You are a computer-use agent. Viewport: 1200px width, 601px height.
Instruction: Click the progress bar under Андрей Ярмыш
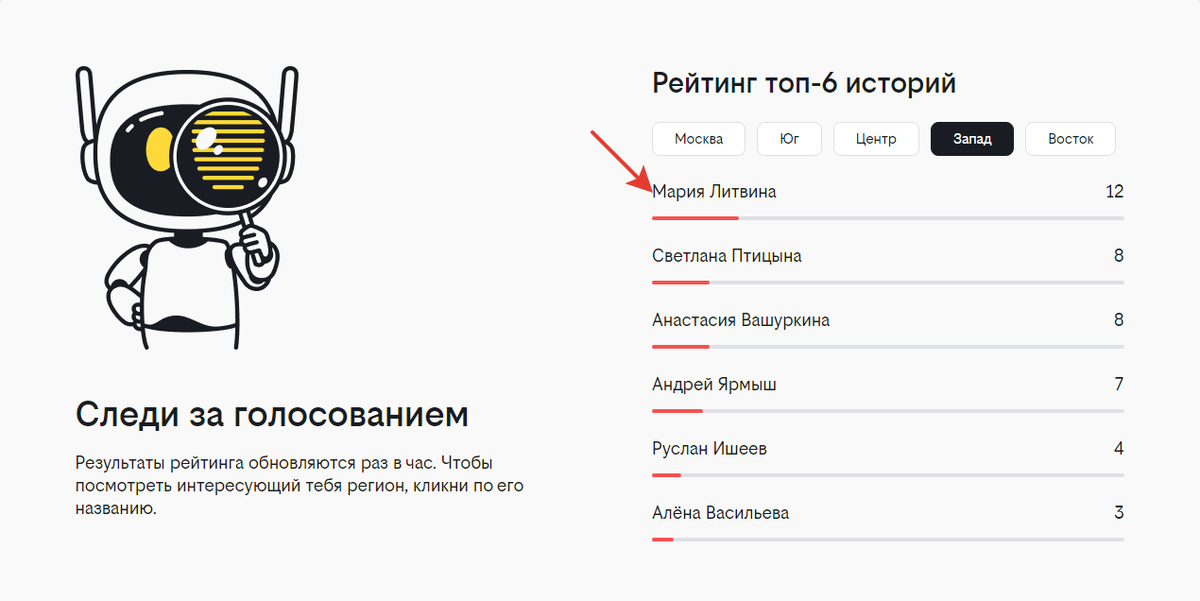(x=888, y=411)
